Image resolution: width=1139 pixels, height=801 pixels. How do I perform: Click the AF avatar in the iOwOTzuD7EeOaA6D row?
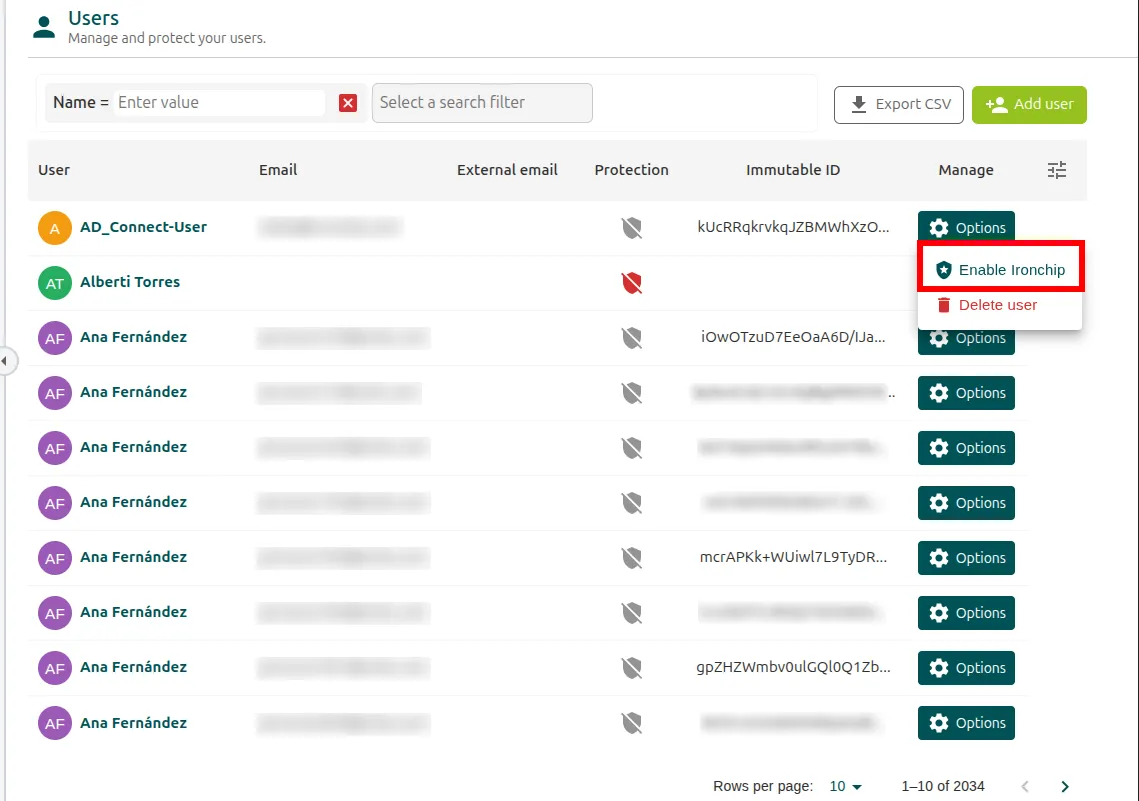click(x=54, y=338)
